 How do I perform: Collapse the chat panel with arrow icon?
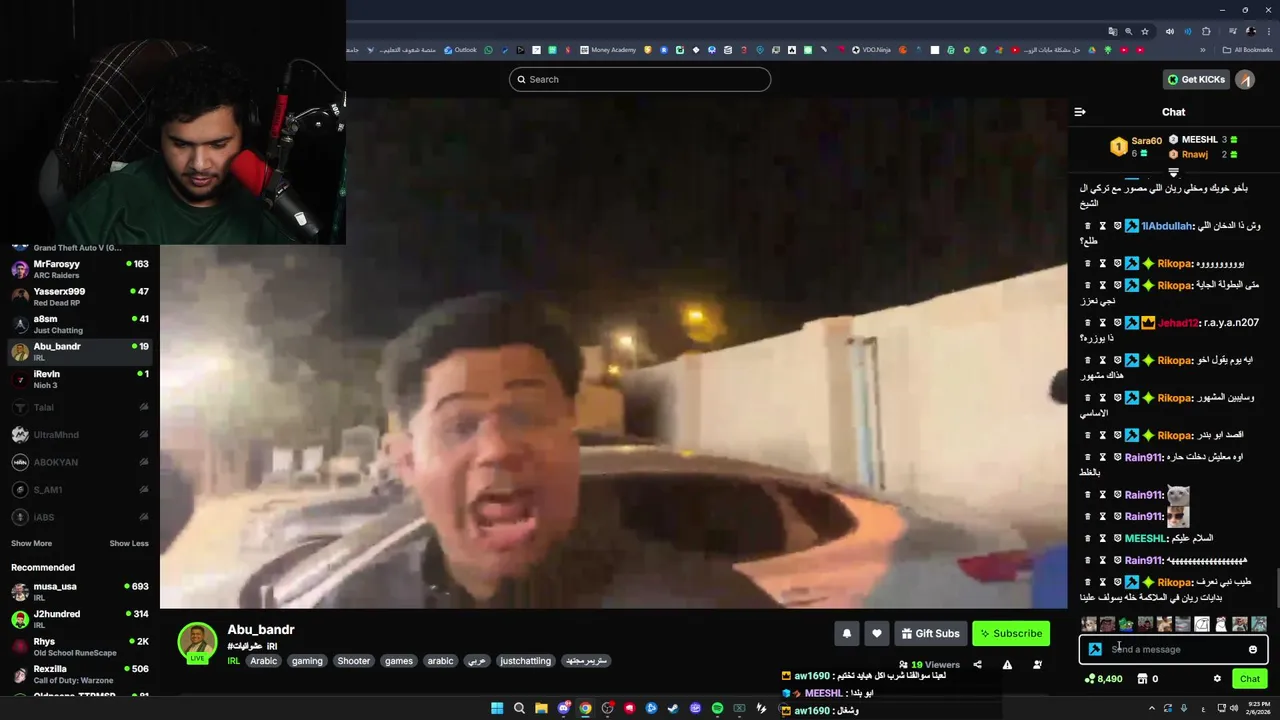(1080, 112)
